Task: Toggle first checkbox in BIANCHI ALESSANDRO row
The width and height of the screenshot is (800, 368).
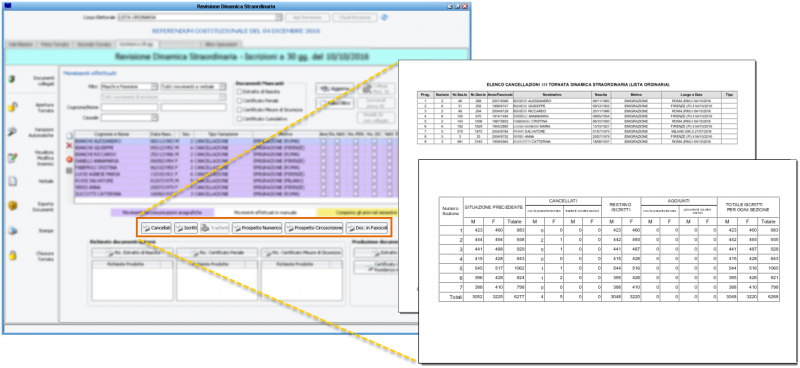Action: 323,141
